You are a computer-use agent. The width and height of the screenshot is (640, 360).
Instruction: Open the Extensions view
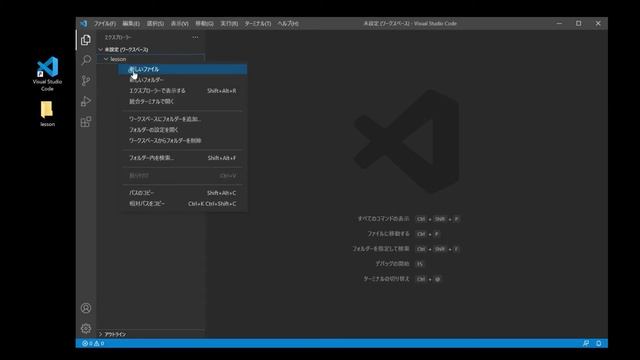pos(86,122)
